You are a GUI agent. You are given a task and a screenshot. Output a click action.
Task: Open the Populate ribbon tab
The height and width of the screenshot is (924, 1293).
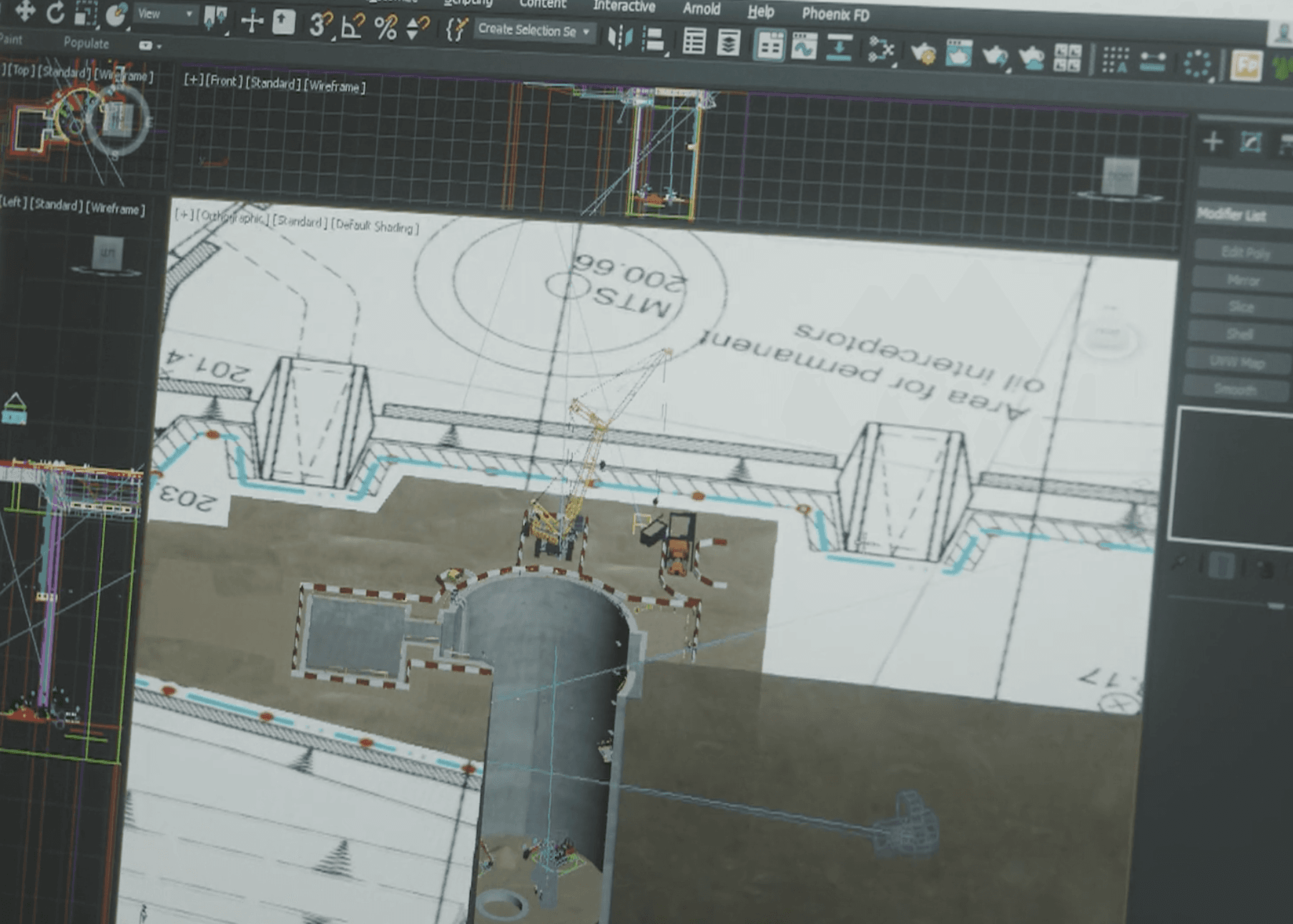[x=86, y=43]
